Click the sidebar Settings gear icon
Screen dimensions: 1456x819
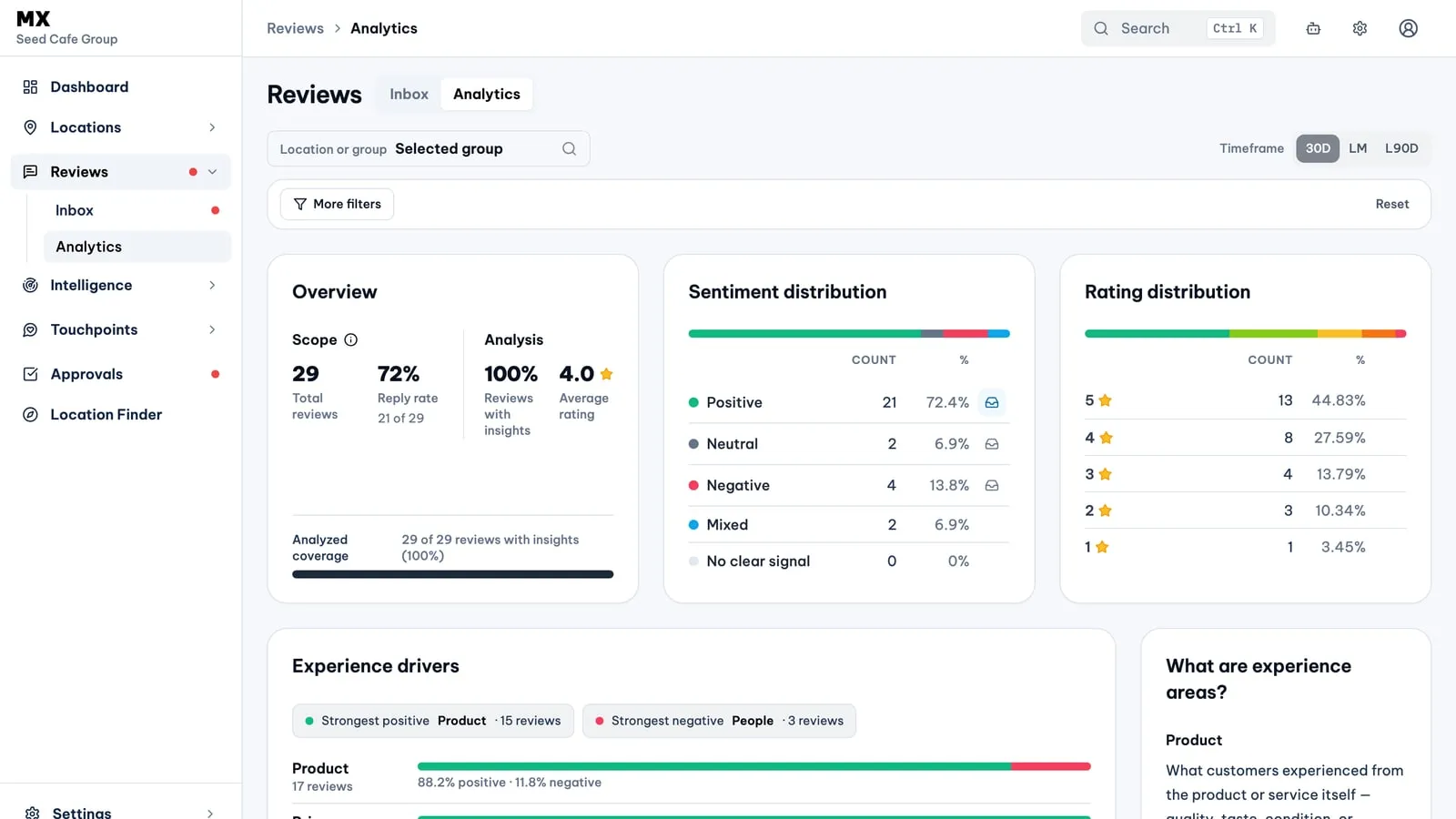[x=33, y=813]
